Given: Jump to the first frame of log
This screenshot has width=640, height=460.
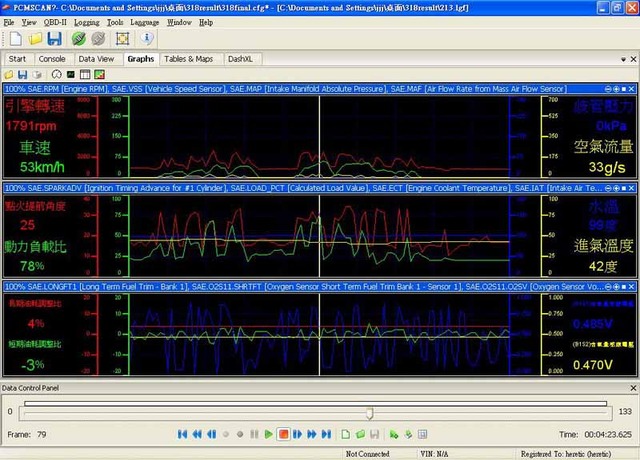Looking at the screenshot, I should click(182, 434).
